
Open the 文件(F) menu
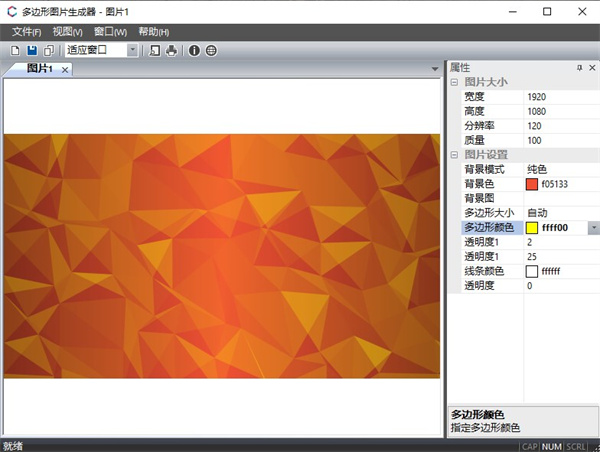pos(26,32)
